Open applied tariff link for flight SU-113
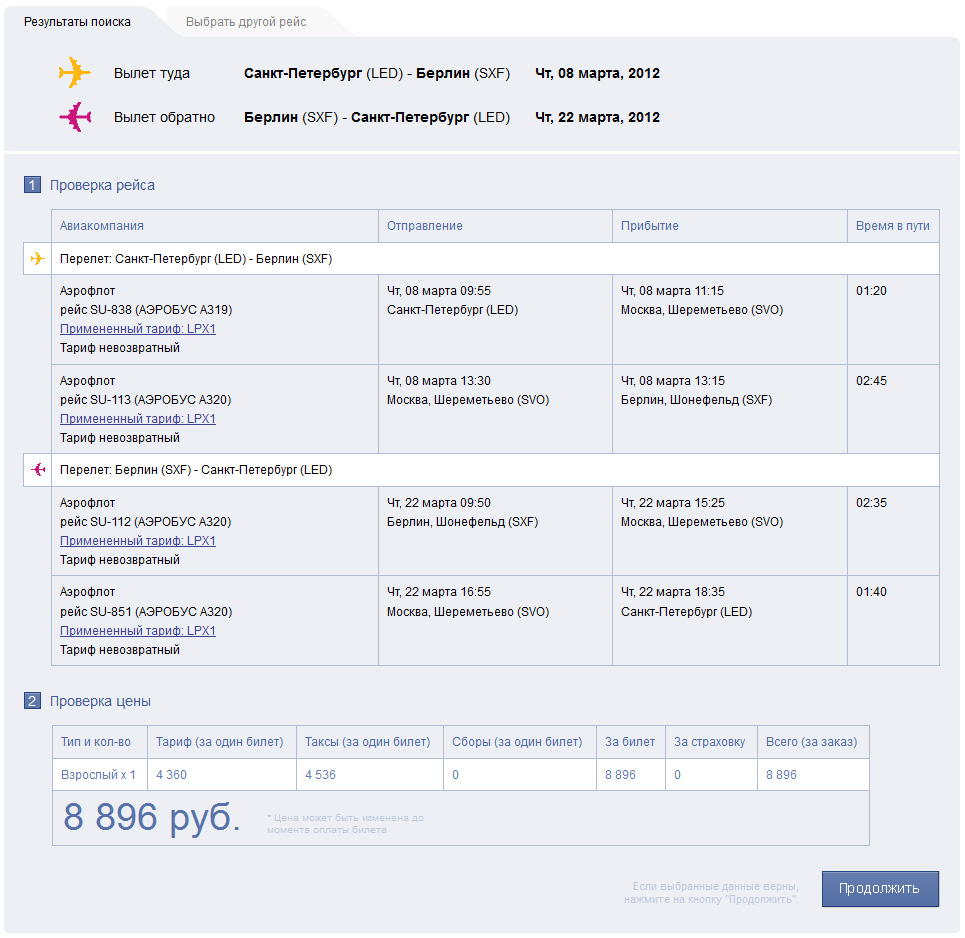Image resolution: width=965 pixels, height=938 pixels. tap(138, 419)
